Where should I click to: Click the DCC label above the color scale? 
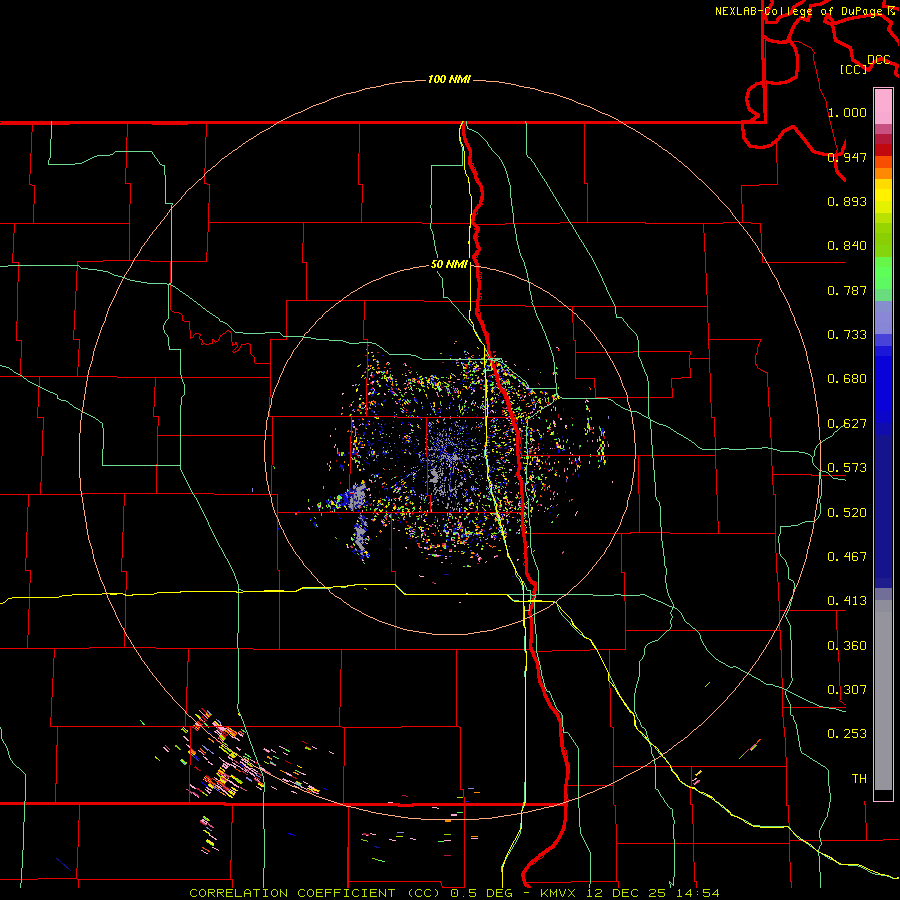coord(878,59)
